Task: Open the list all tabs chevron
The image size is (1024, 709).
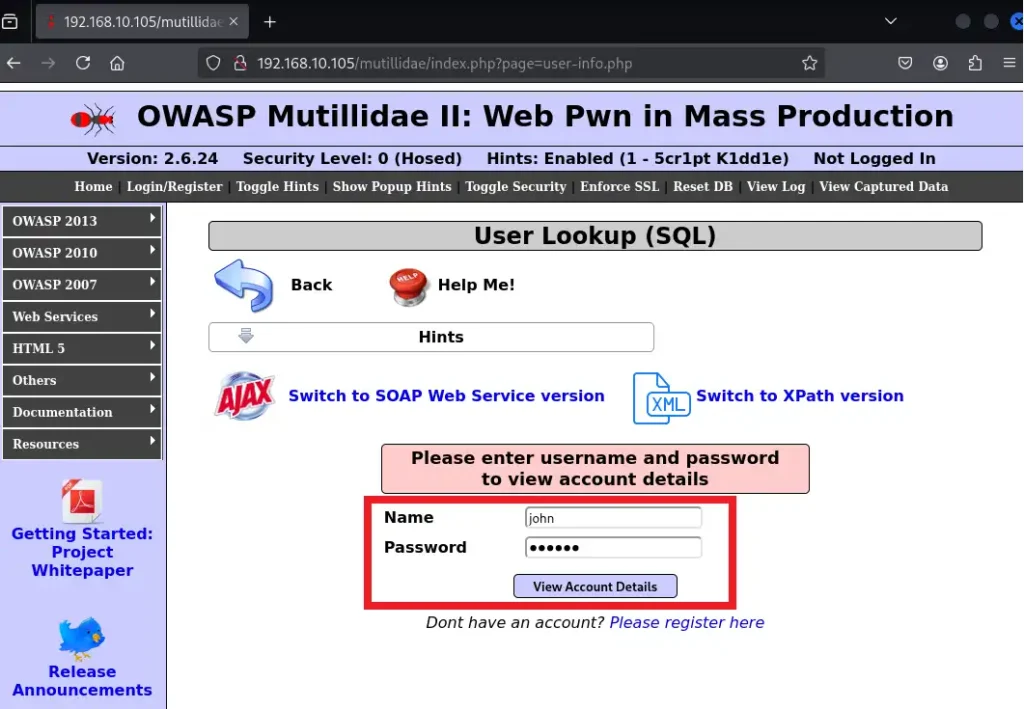Action: pyautogui.click(x=890, y=21)
